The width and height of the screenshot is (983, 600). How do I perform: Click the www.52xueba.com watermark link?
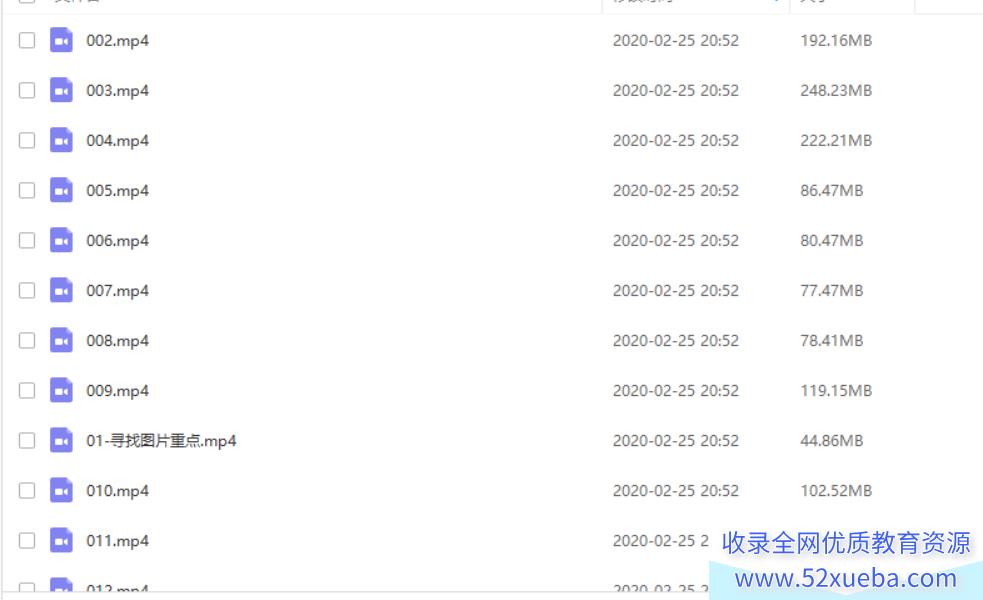[846, 578]
